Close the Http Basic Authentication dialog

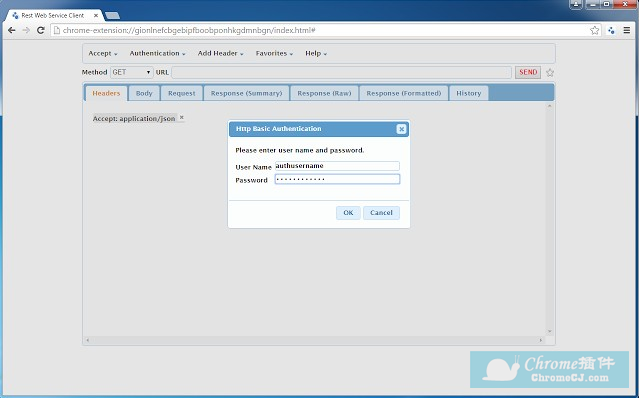coord(401,129)
